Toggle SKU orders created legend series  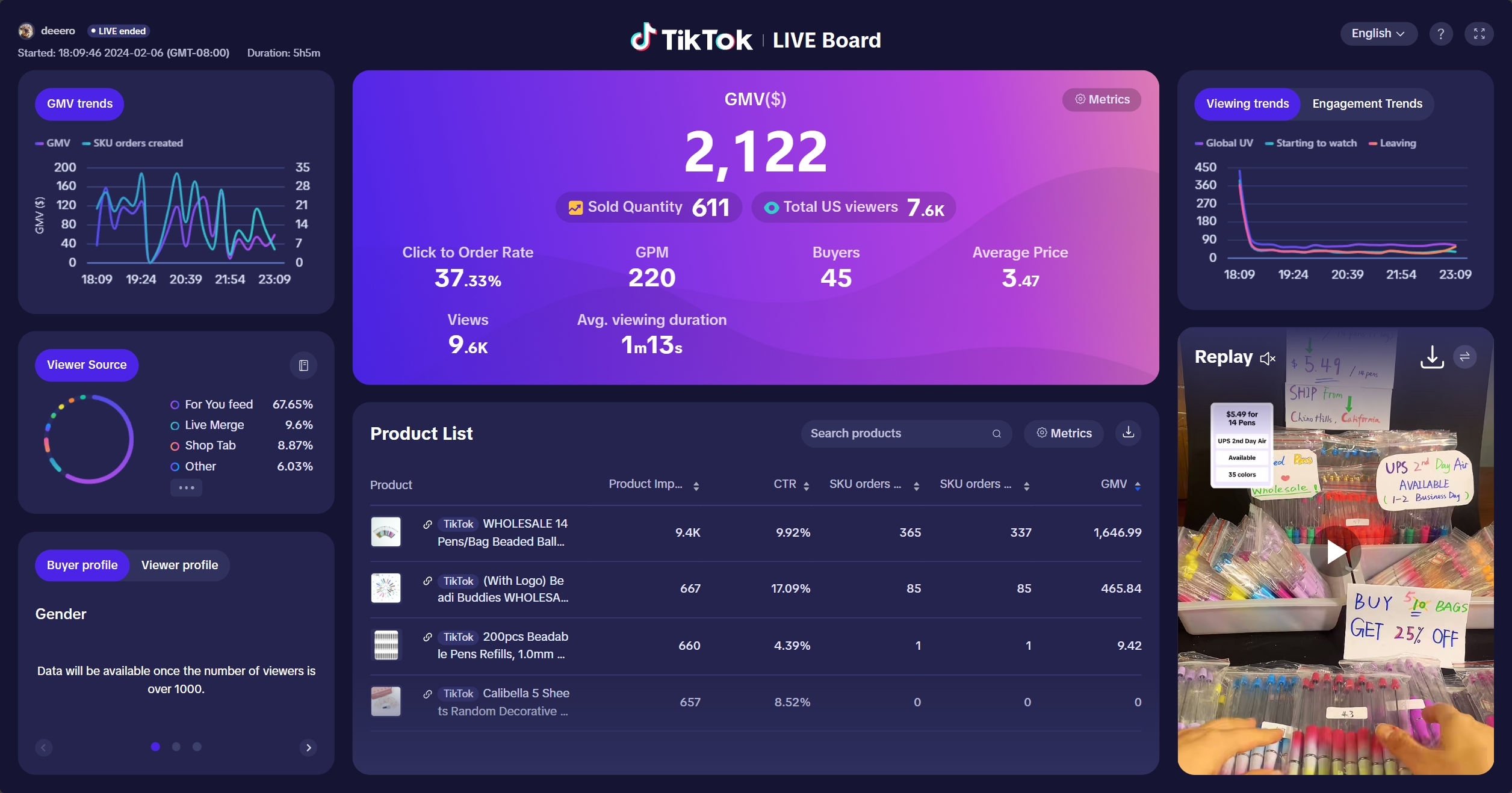pyautogui.click(x=132, y=144)
